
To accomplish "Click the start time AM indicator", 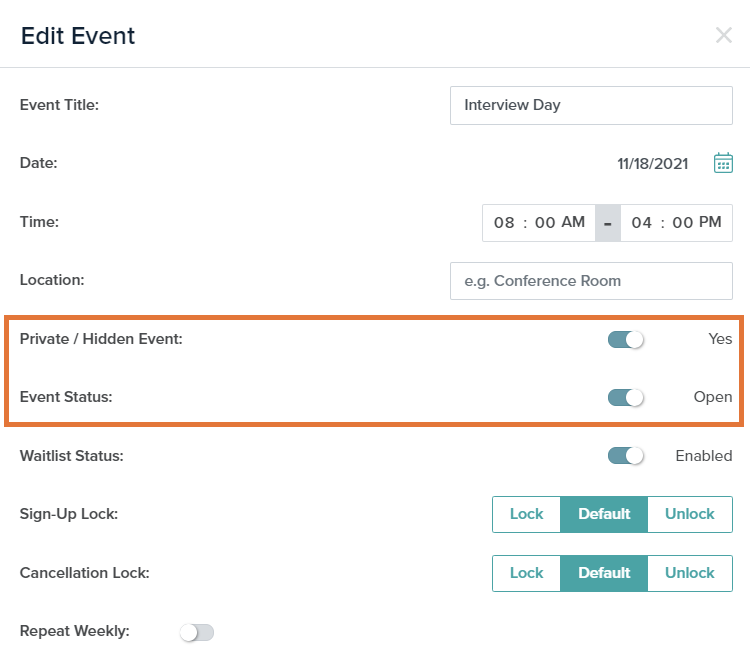I will click(x=573, y=223).
